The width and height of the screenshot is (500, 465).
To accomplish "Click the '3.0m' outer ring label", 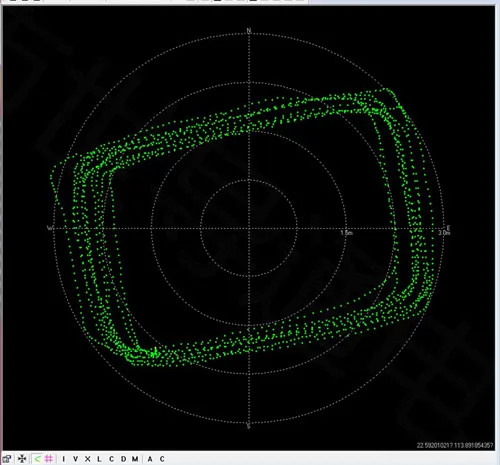I will click(444, 233).
